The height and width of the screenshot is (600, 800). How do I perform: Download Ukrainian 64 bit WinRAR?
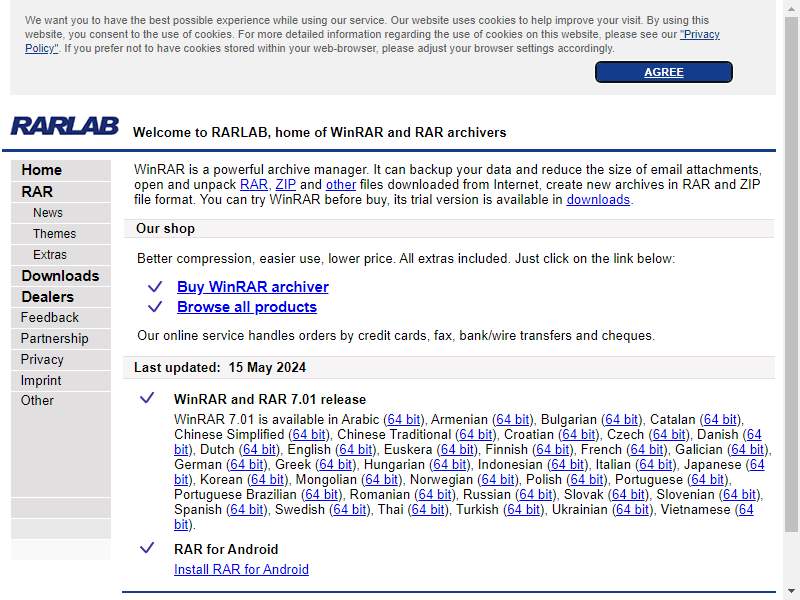pos(633,510)
